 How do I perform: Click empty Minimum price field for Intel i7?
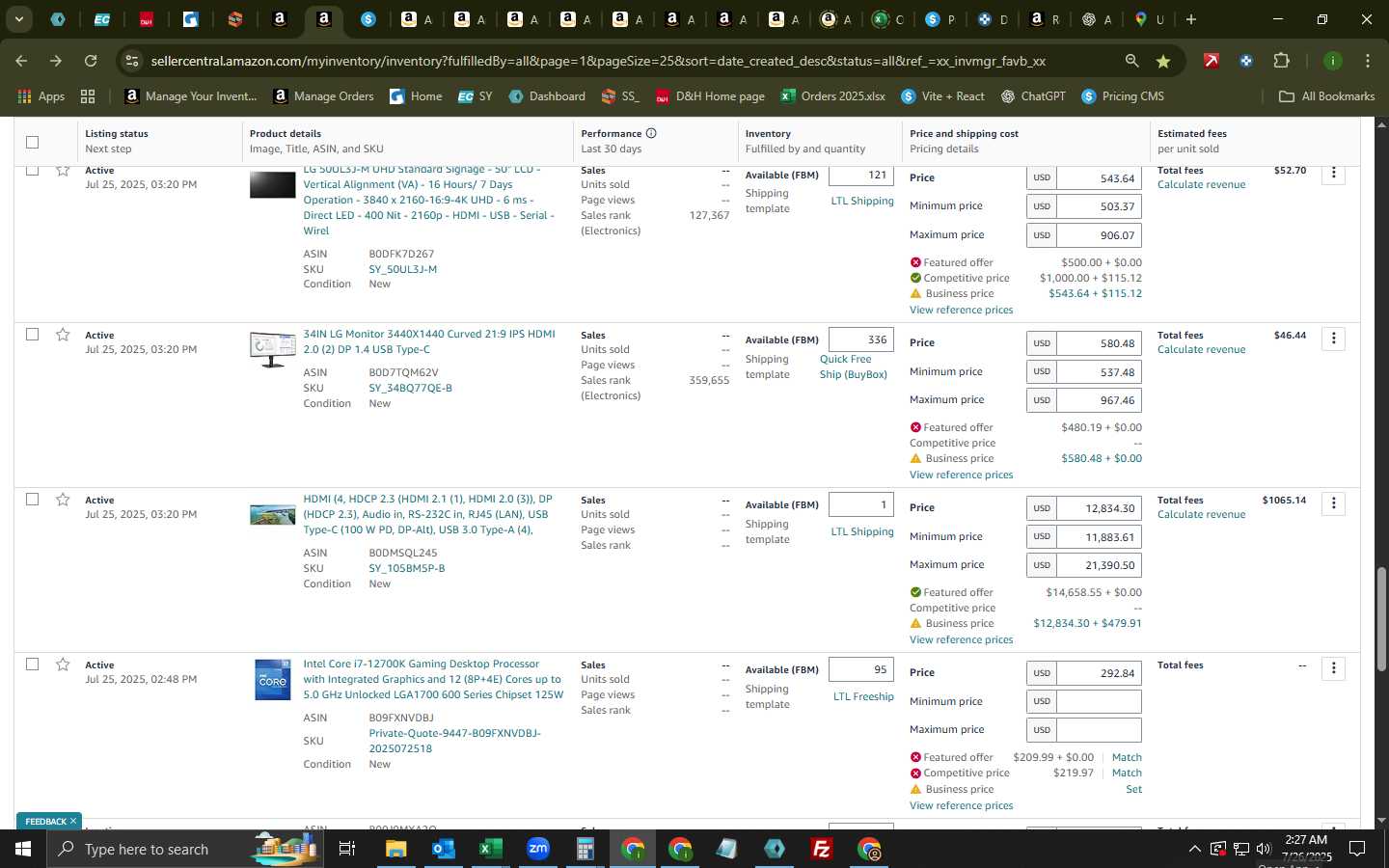point(1099,701)
